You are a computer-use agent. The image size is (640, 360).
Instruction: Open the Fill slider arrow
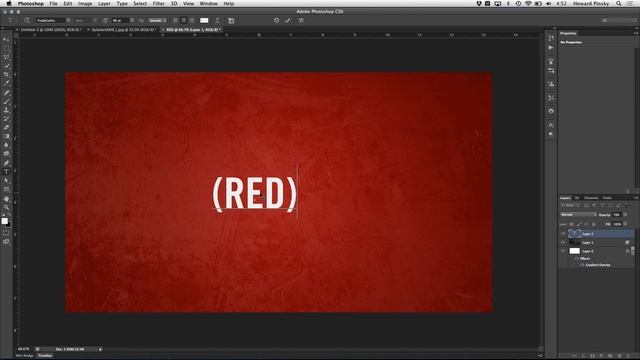click(x=625, y=224)
